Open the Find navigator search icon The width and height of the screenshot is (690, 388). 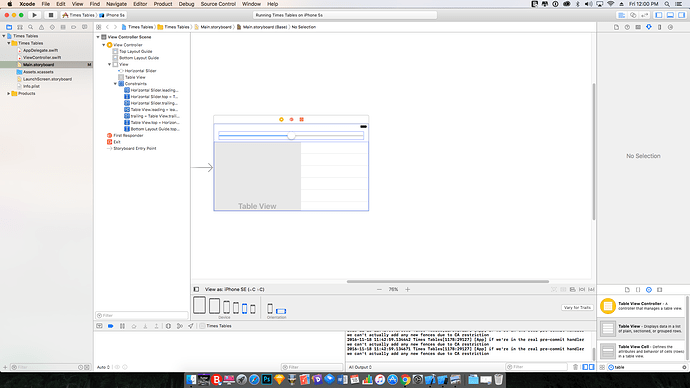(x=30, y=27)
